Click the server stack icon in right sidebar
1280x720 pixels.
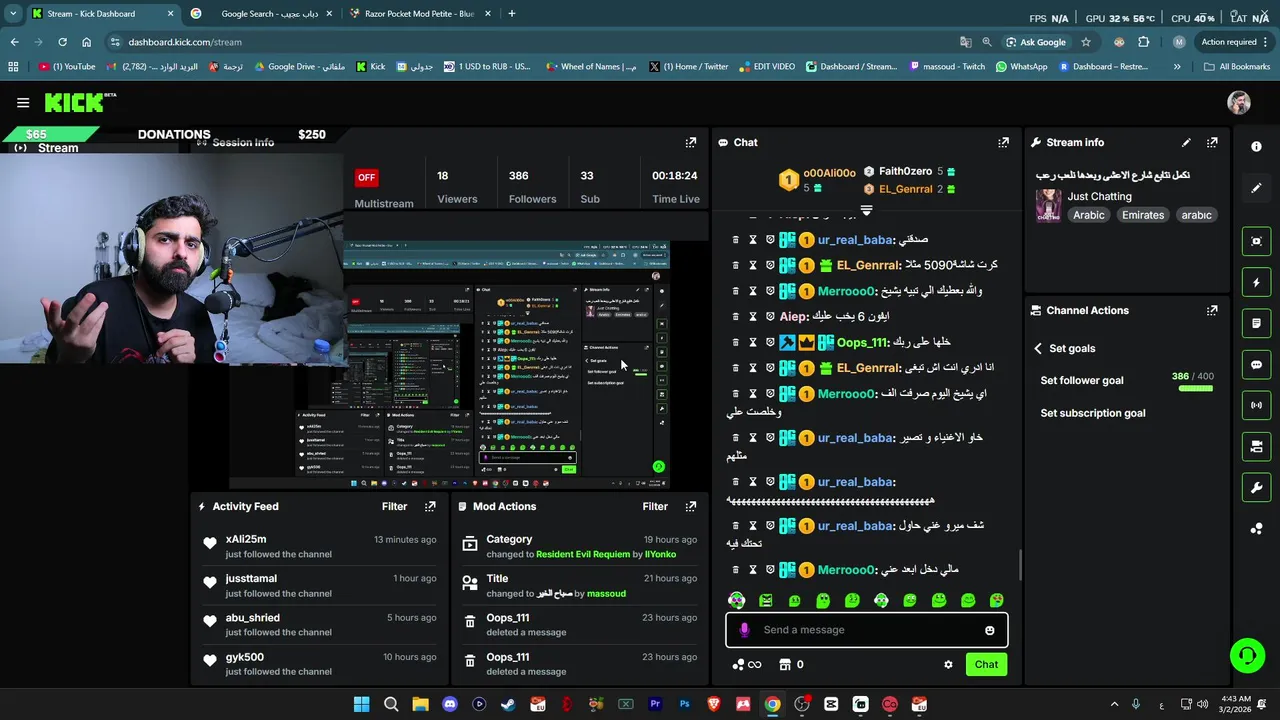pyautogui.click(x=1256, y=447)
